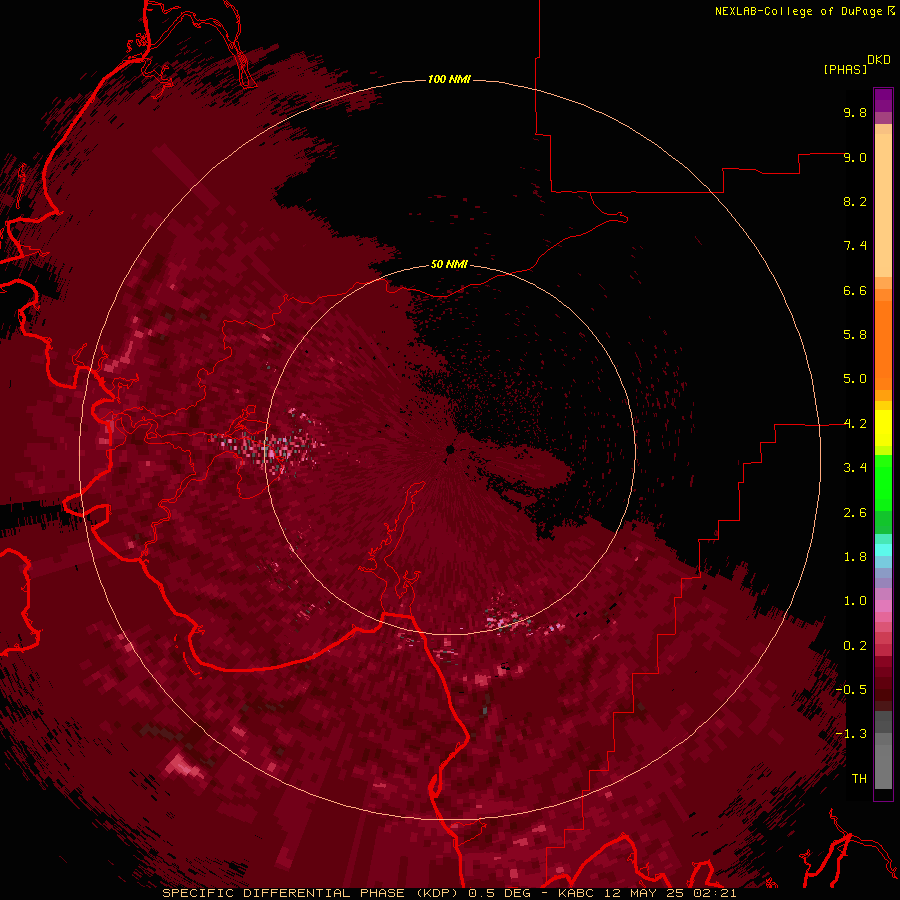Click the 50 NMI range ring label
900x900 pixels.
click(x=449, y=264)
